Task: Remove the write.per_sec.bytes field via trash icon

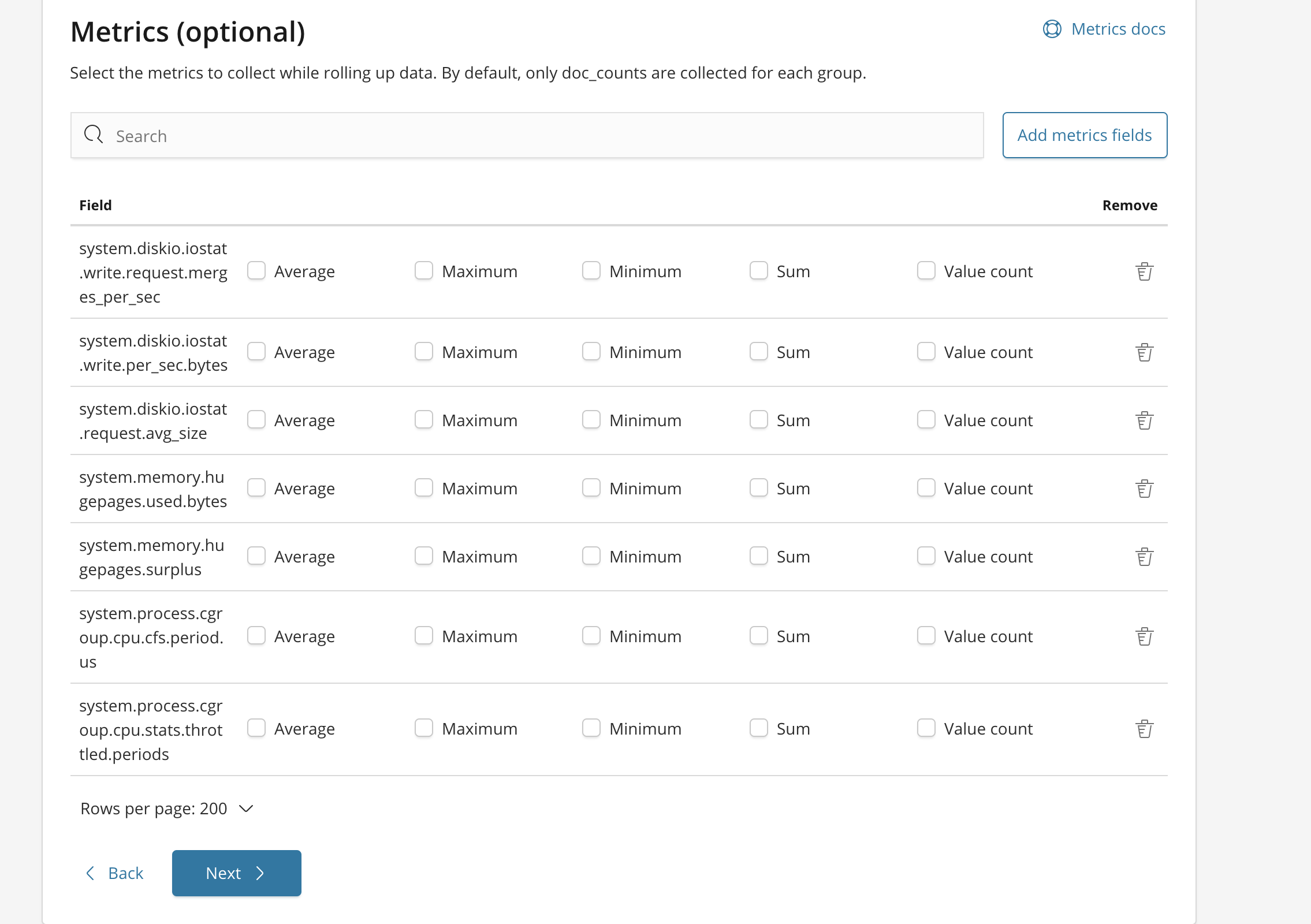Action: tap(1144, 352)
